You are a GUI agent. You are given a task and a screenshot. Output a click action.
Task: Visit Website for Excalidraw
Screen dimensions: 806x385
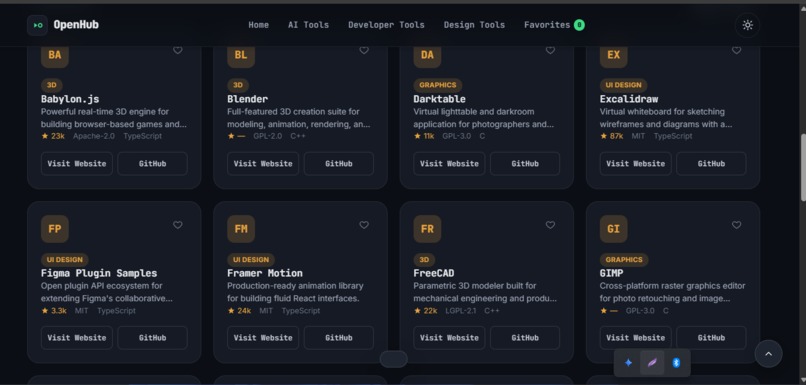click(636, 163)
